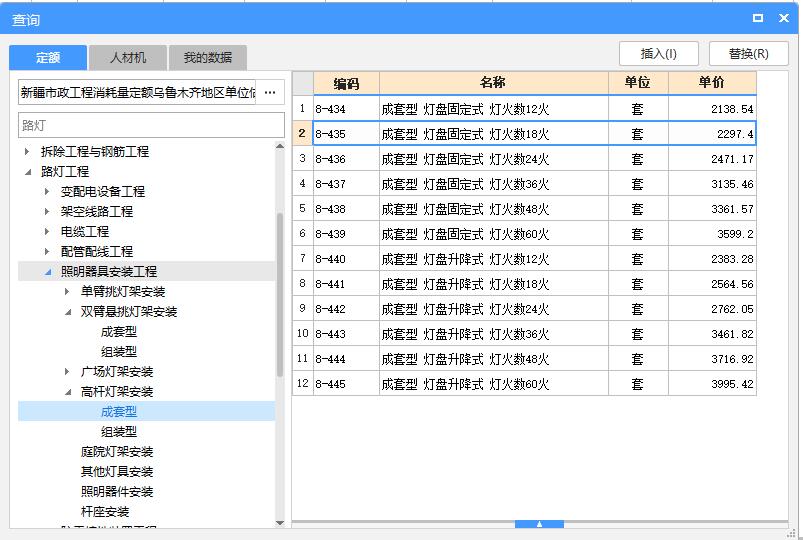Click the bottom panel expand arrow handle
The image size is (803, 540).
pos(539,524)
